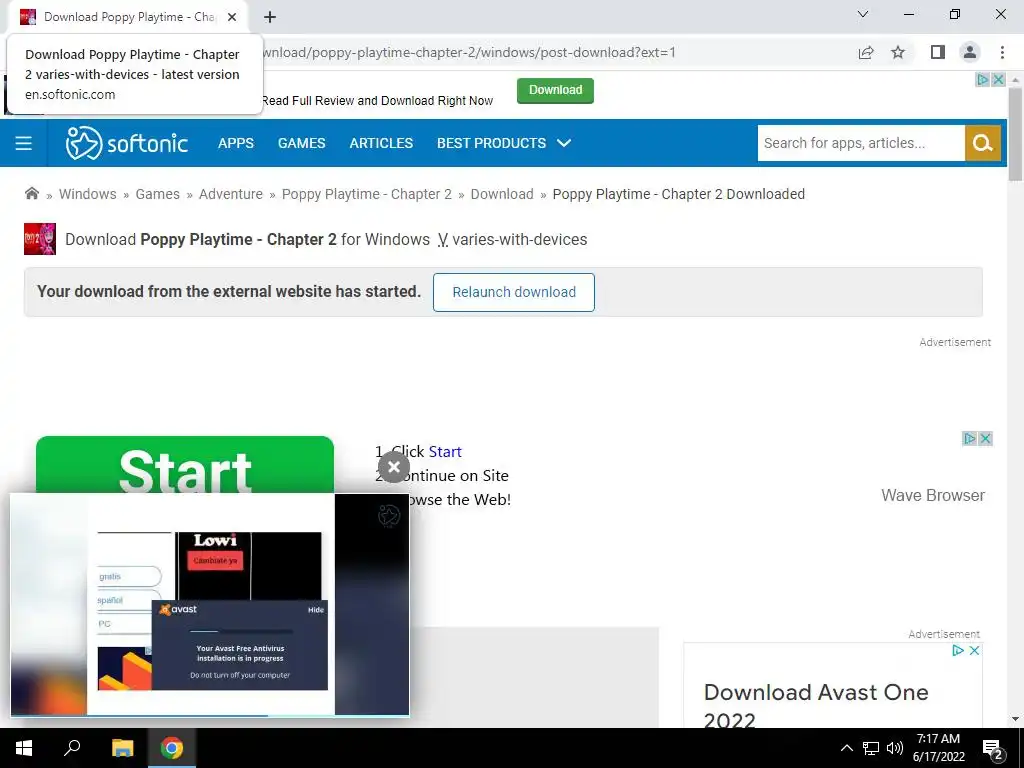
Task: Focus the Search for apps field
Action: point(861,143)
